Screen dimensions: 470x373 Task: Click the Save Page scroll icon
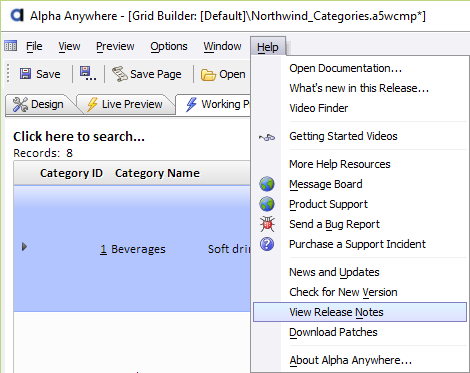click(x=119, y=74)
